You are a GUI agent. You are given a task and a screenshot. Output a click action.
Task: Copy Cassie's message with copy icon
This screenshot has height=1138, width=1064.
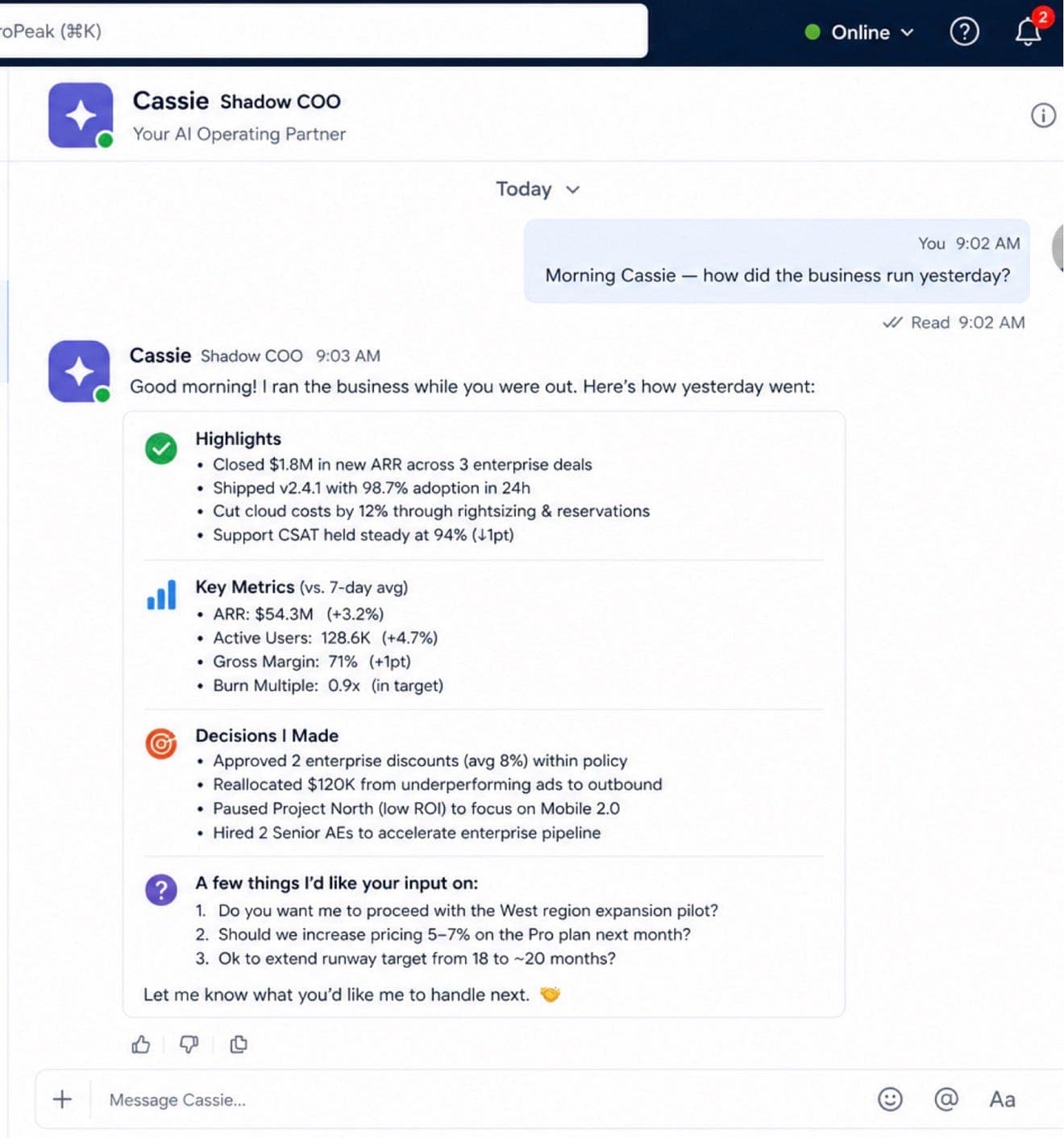point(239,1045)
